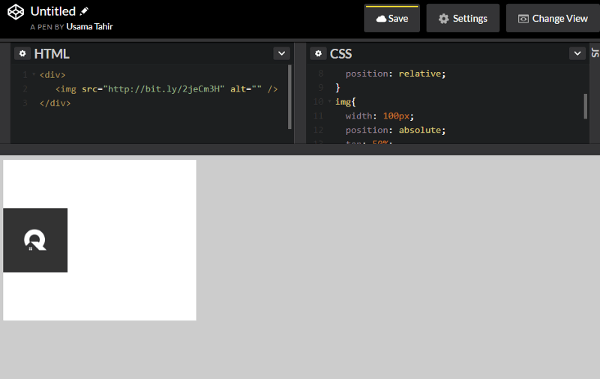Image resolution: width=600 pixels, height=379 pixels.
Task: Click the HTML editor scrollbar
Action: [290, 97]
